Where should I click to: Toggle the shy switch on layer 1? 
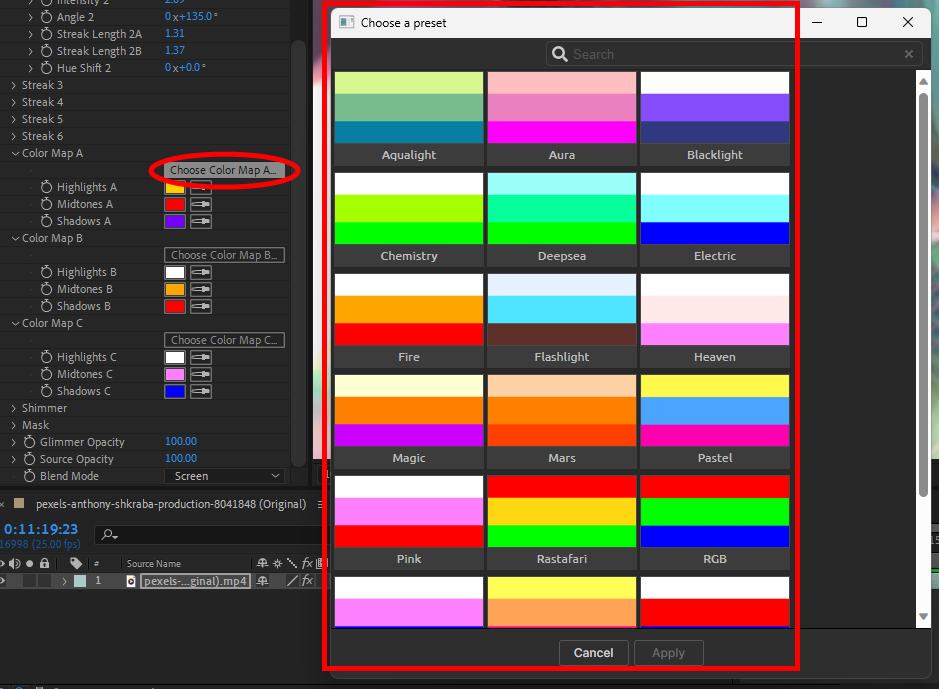(262, 581)
